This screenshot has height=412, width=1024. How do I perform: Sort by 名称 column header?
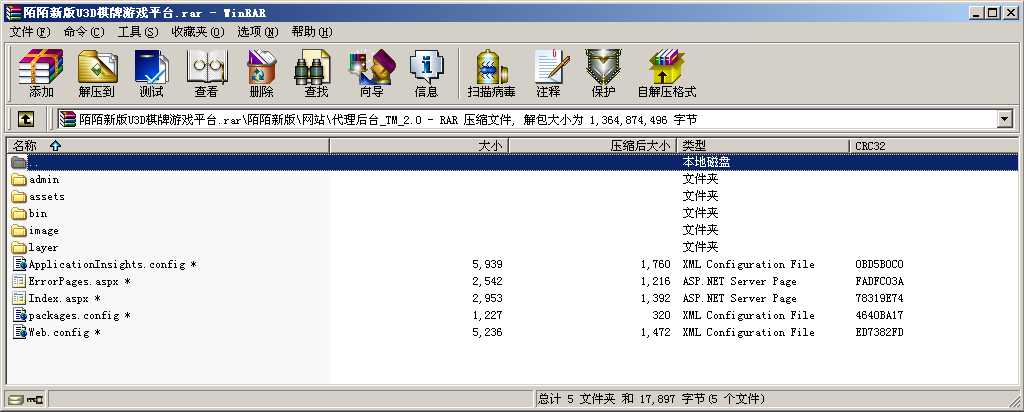pyautogui.click(x=167, y=146)
